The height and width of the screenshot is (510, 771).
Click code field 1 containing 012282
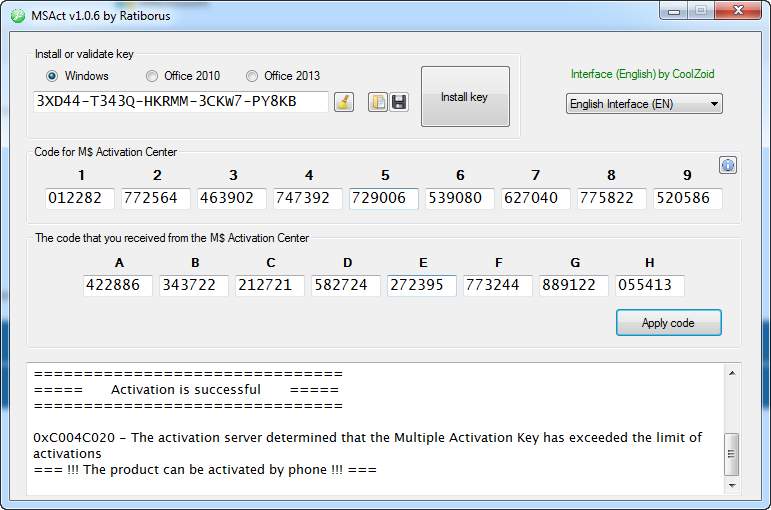click(80, 198)
